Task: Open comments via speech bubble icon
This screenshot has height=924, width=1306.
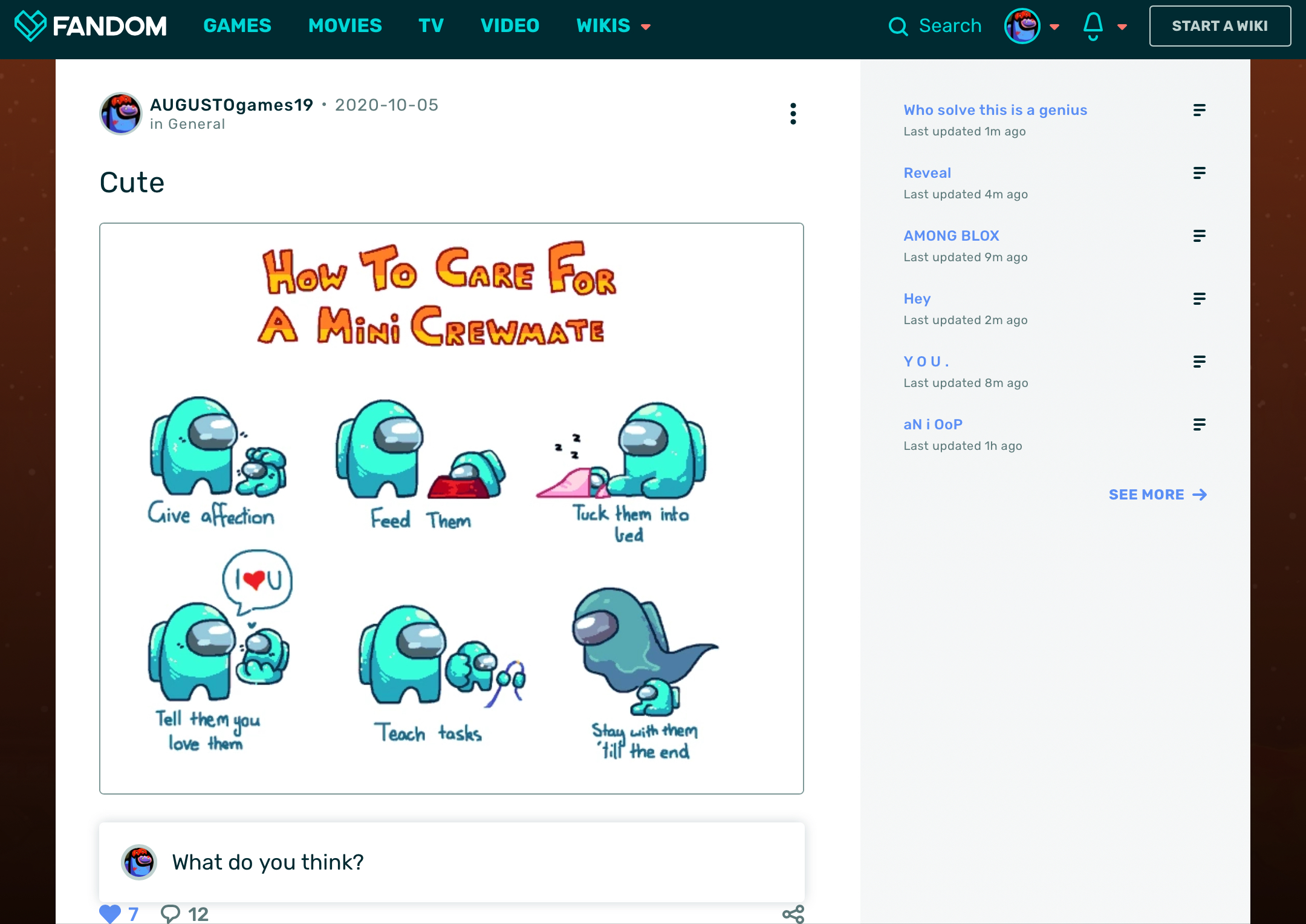Action: 171,913
